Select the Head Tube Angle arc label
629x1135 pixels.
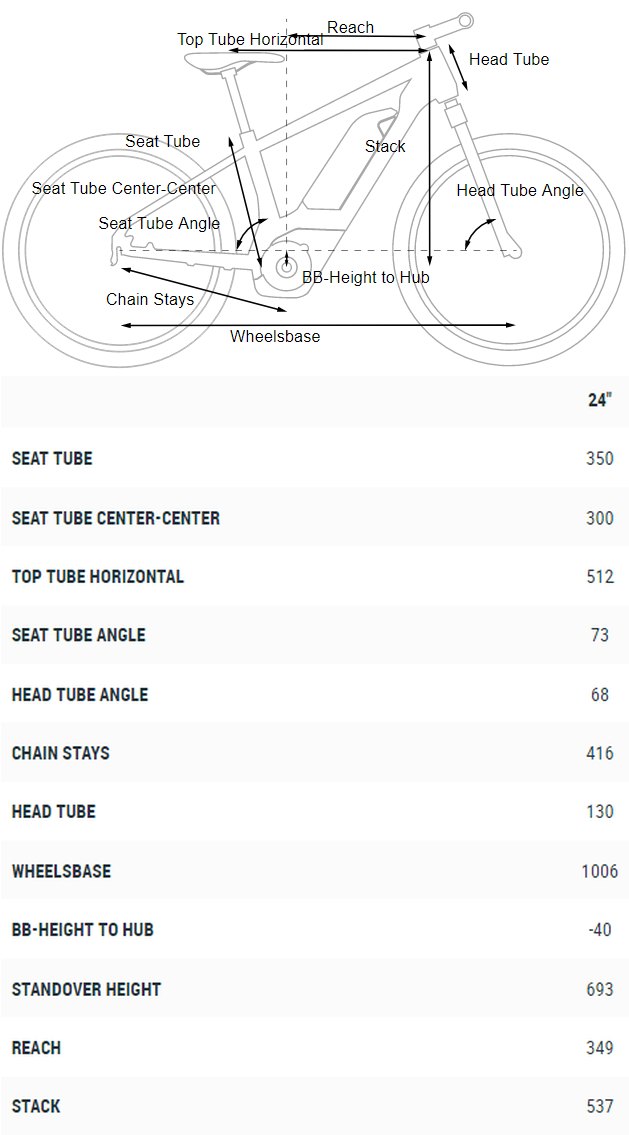[520, 190]
